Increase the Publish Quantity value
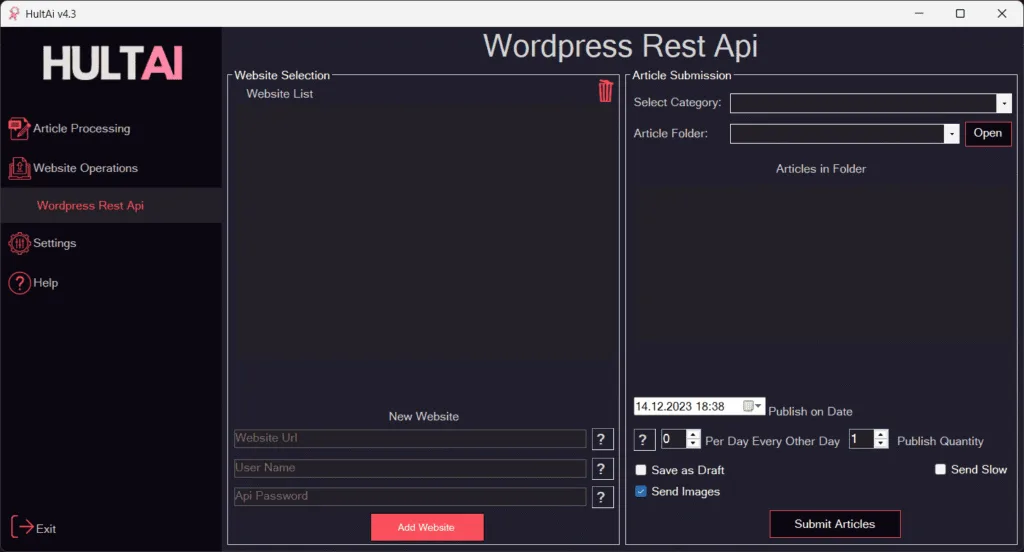This screenshot has width=1024, height=552. coord(881,434)
